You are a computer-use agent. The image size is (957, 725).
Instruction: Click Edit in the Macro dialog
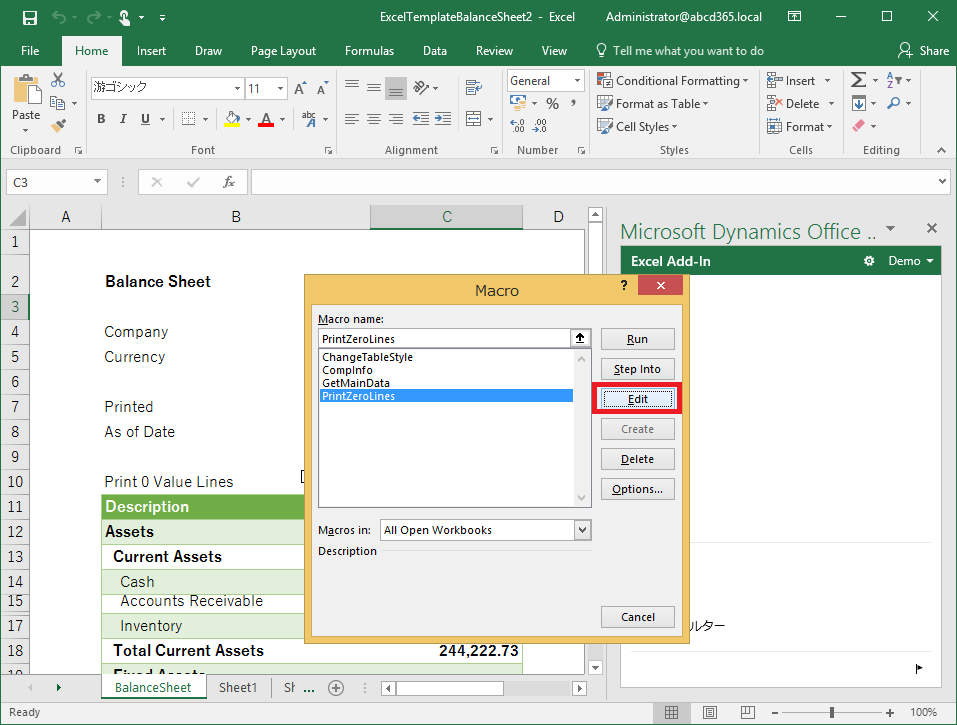coord(637,399)
